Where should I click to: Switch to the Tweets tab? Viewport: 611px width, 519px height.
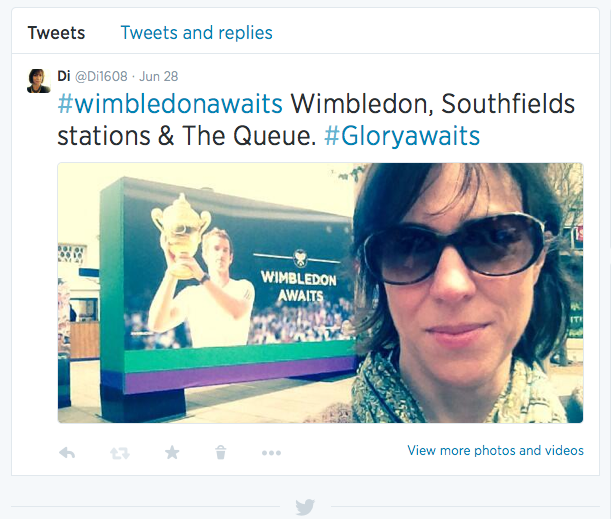[x=56, y=33]
